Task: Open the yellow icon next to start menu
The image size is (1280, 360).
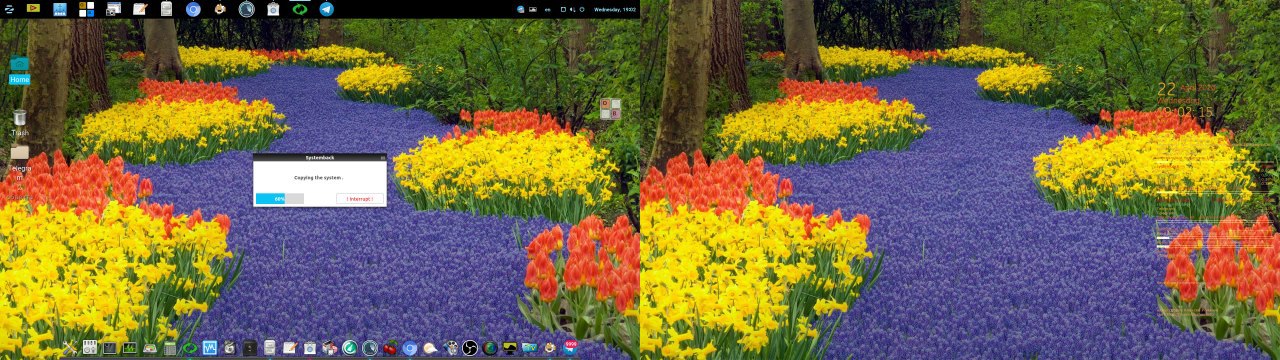Action: (32, 9)
